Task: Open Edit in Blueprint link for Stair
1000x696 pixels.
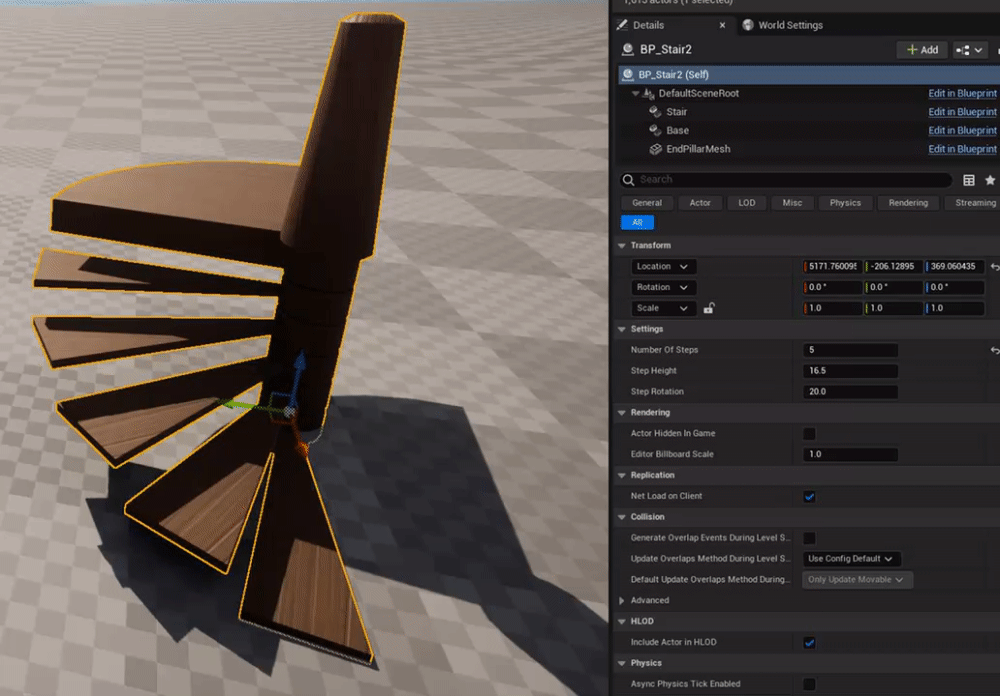Action: click(962, 112)
